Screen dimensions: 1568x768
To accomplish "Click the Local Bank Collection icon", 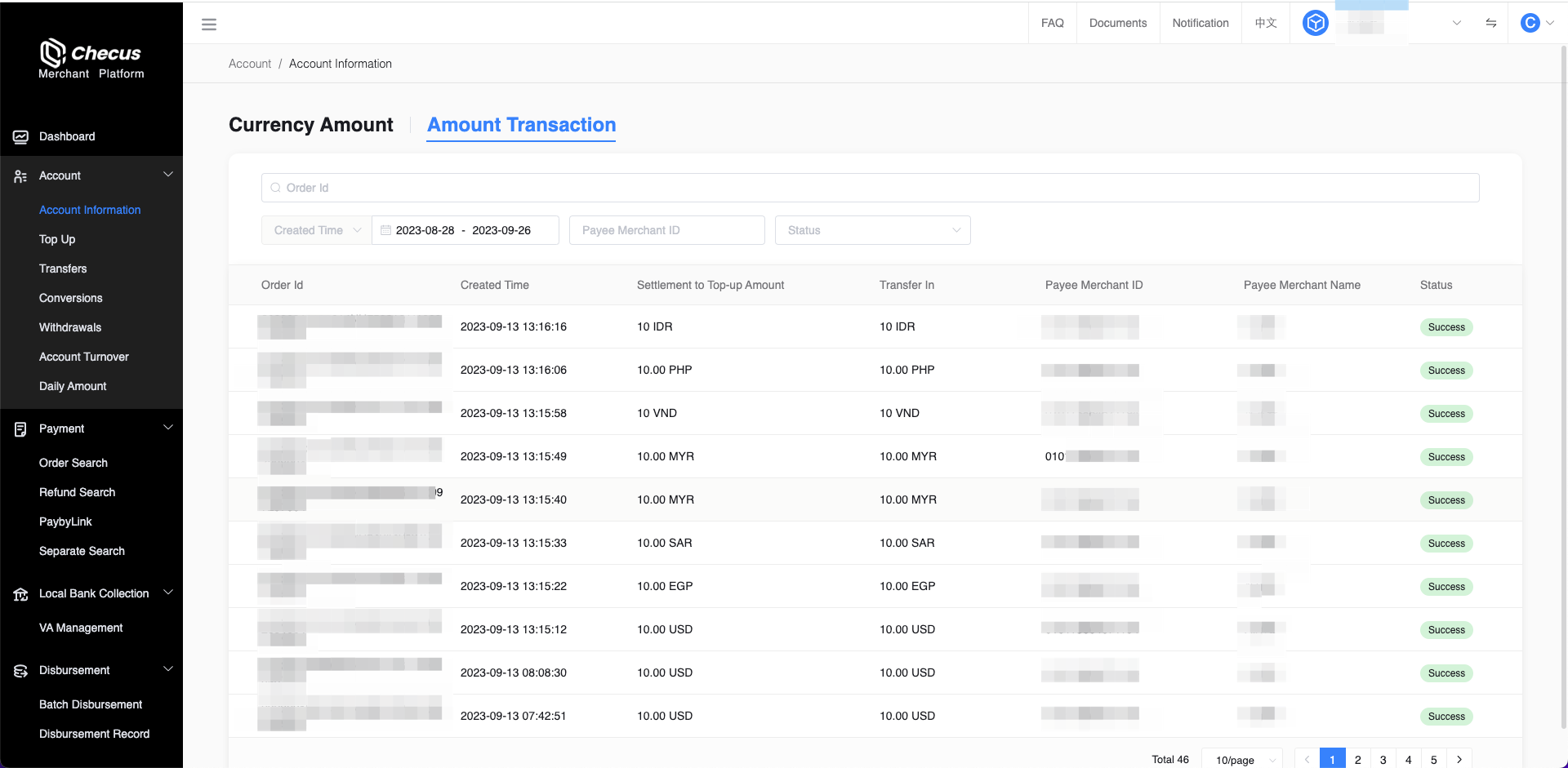I will click(20, 594).
